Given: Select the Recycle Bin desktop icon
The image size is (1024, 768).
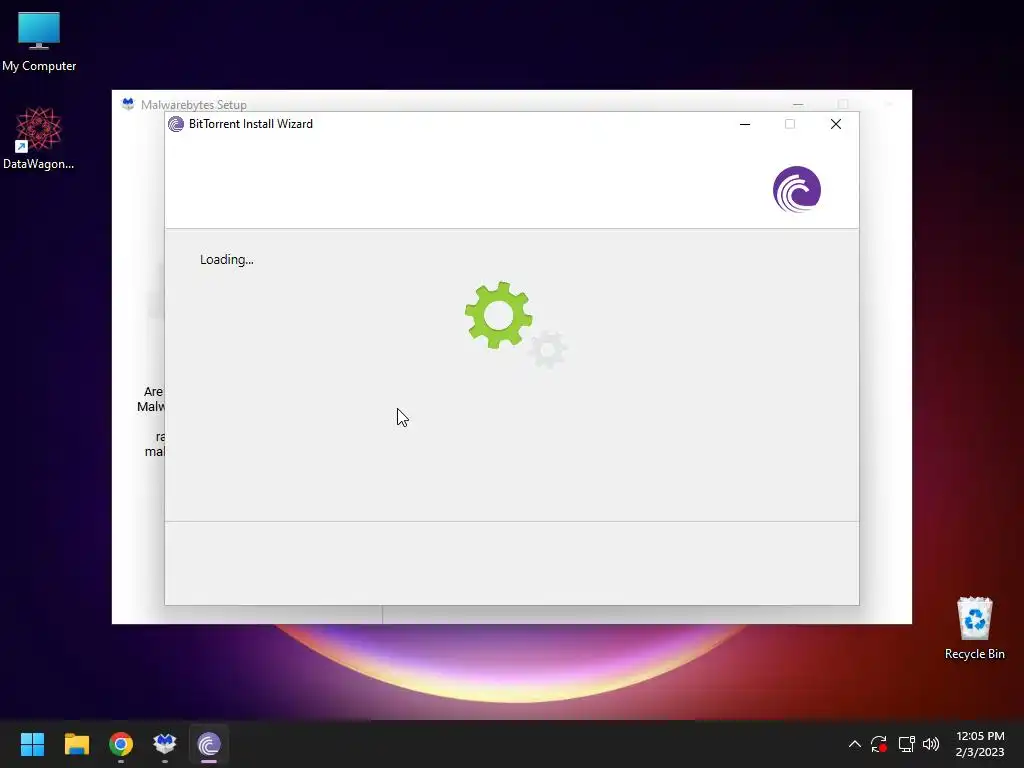Looking at the screenshot, I should 974,628.
